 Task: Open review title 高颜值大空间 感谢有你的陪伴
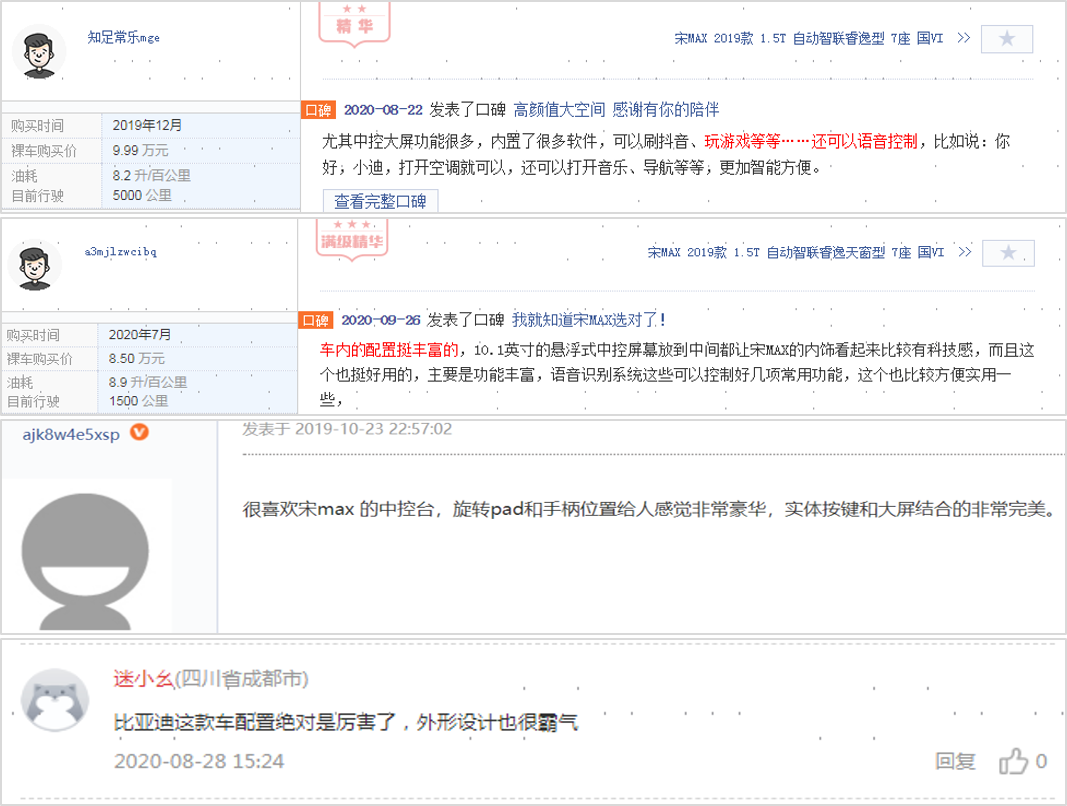coord(615,110)
